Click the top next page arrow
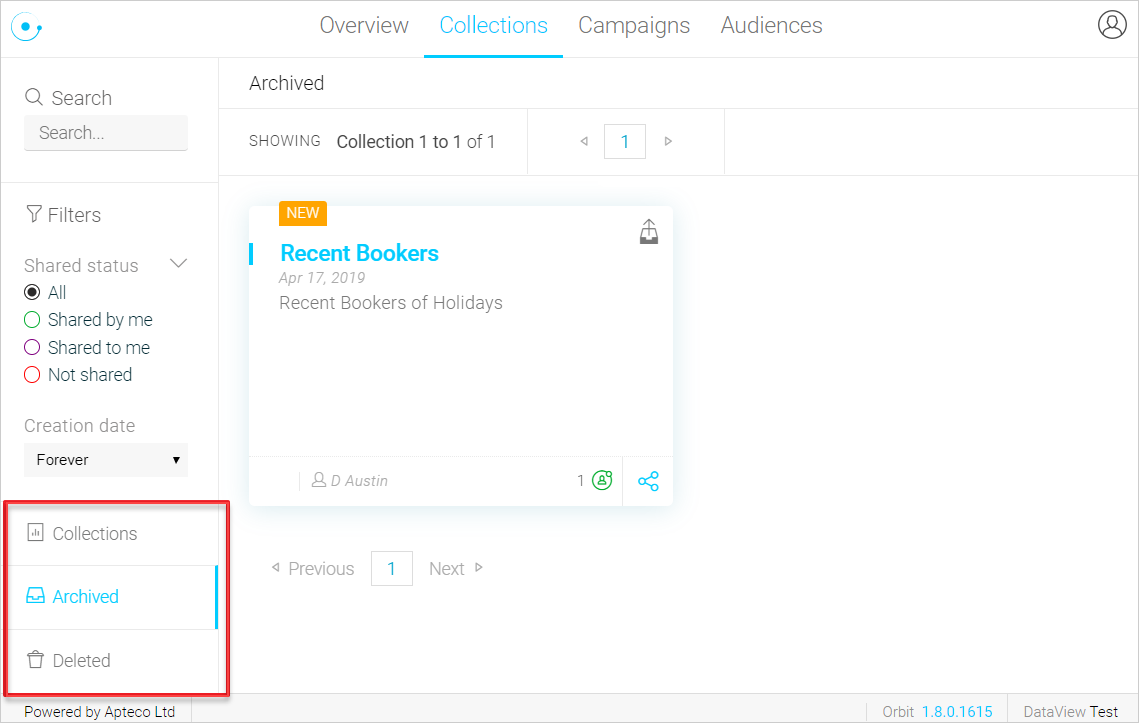The width and height of the screenshot is (1139, 723). (668, 141)
